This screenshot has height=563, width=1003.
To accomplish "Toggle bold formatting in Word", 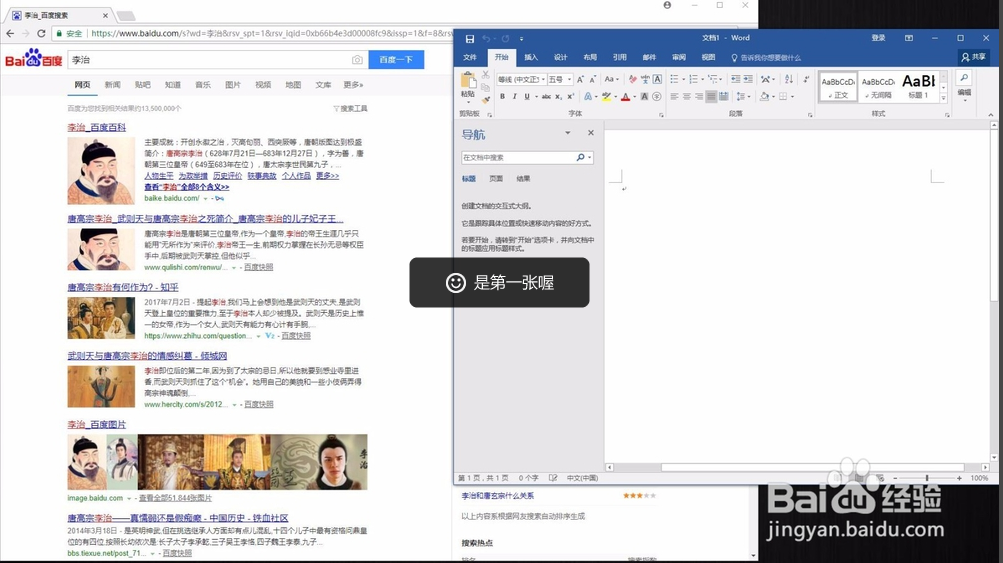I will tap(502, 97).
